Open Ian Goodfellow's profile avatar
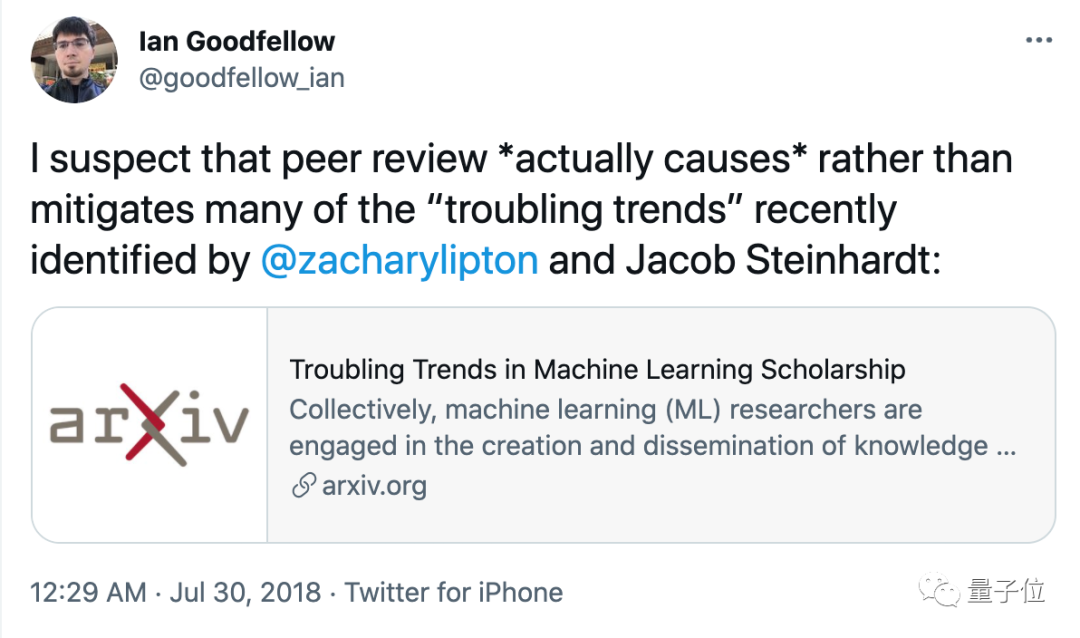This screenshot has width=1080, height=638. [75, 60]
